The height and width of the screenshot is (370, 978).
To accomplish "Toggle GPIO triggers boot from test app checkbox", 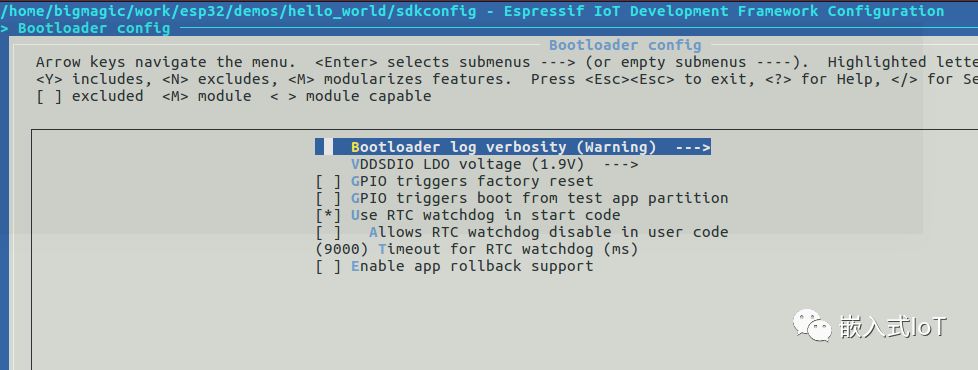I will point(329,198).
